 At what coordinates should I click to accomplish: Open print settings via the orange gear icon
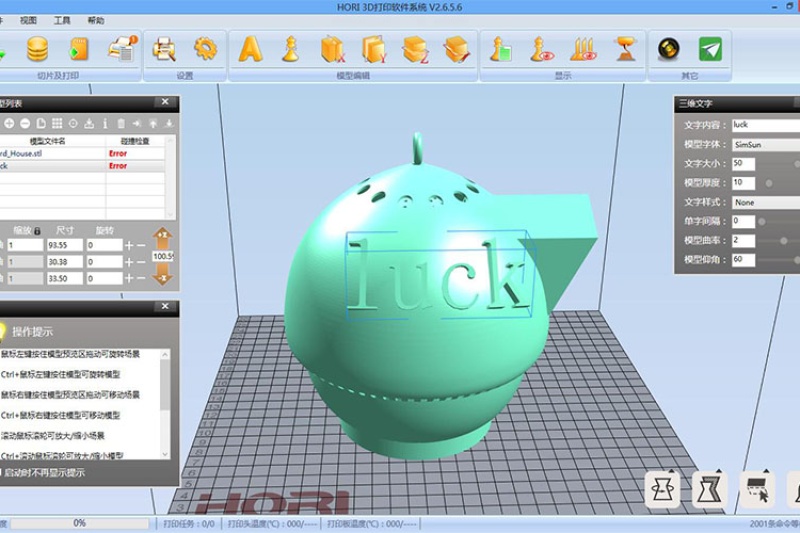(206, 48)
